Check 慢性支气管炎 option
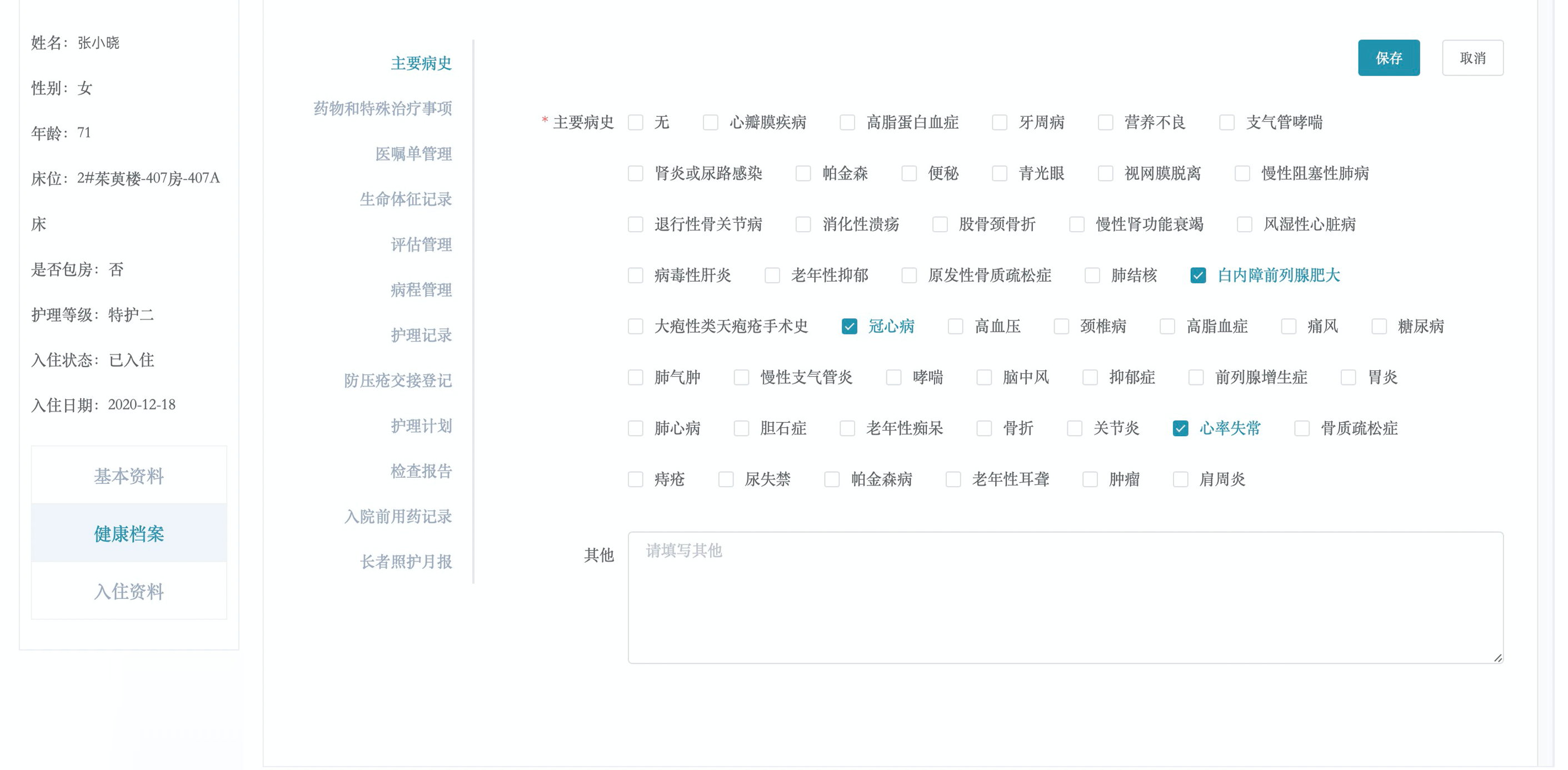The height and width of the screenshot is (770, 1568). [741, 378]
